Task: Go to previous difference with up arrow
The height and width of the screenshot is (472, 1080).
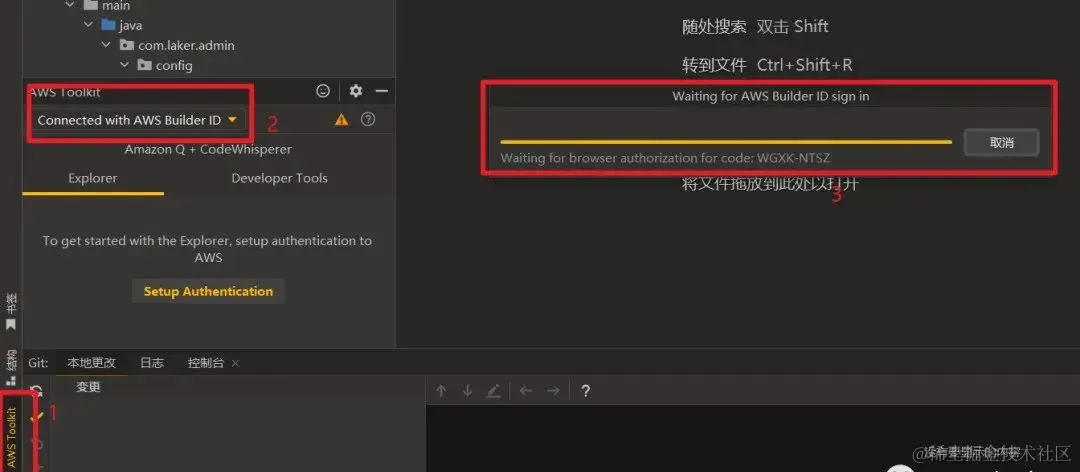Action: click(442, 391)
